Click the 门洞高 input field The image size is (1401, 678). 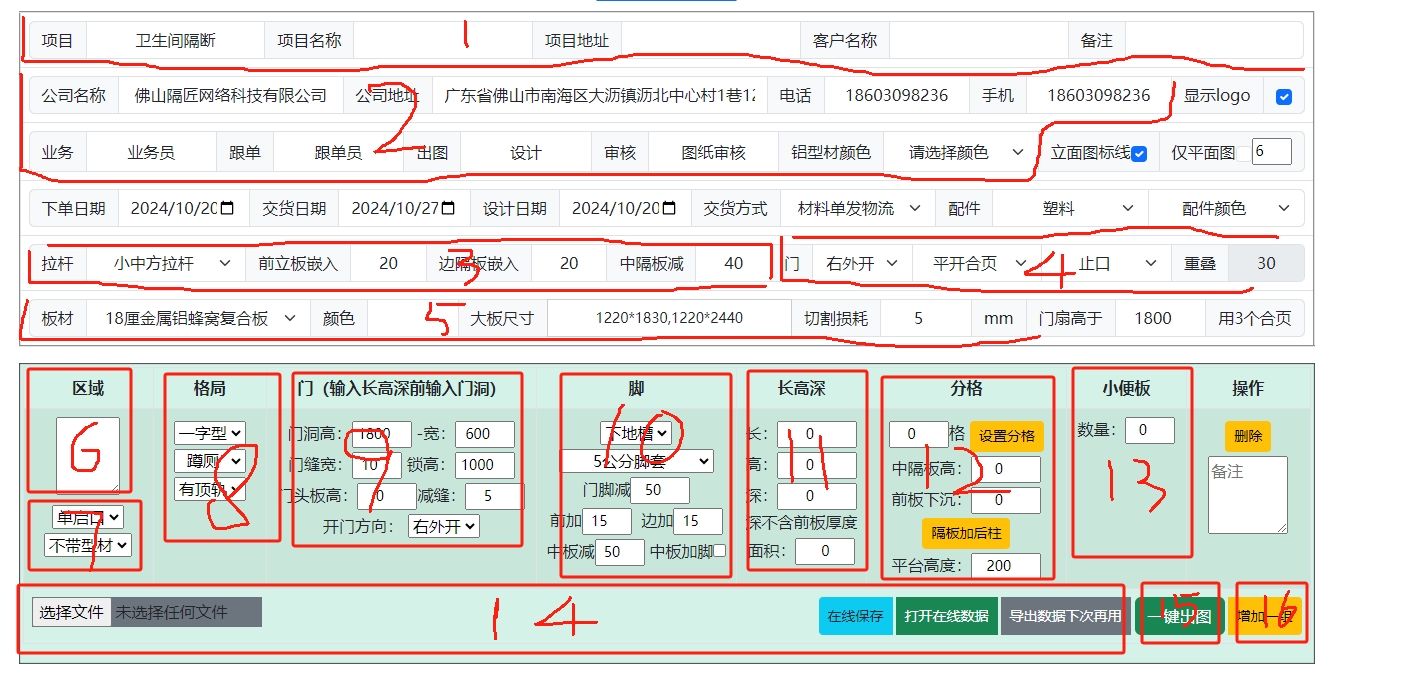click(x=381, y=434)
